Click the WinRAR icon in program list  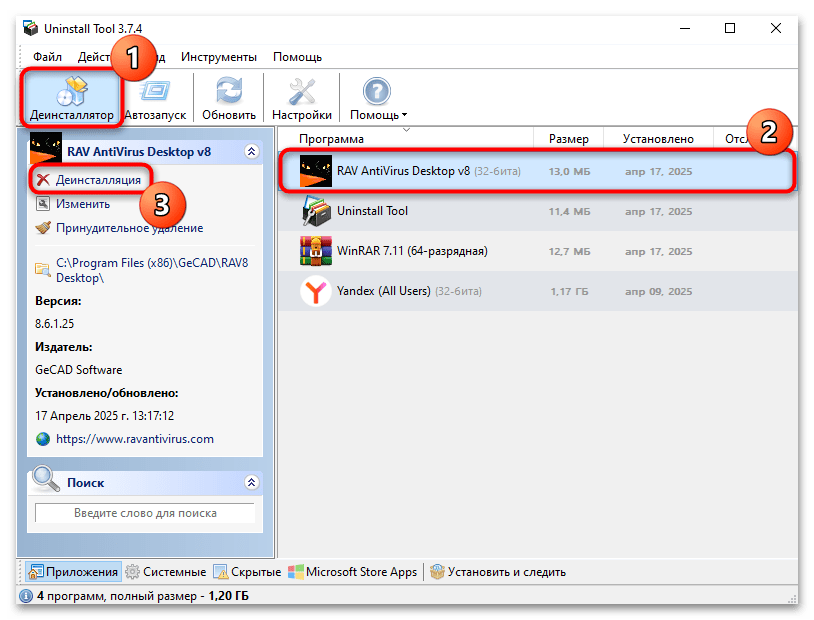point(316,251)
